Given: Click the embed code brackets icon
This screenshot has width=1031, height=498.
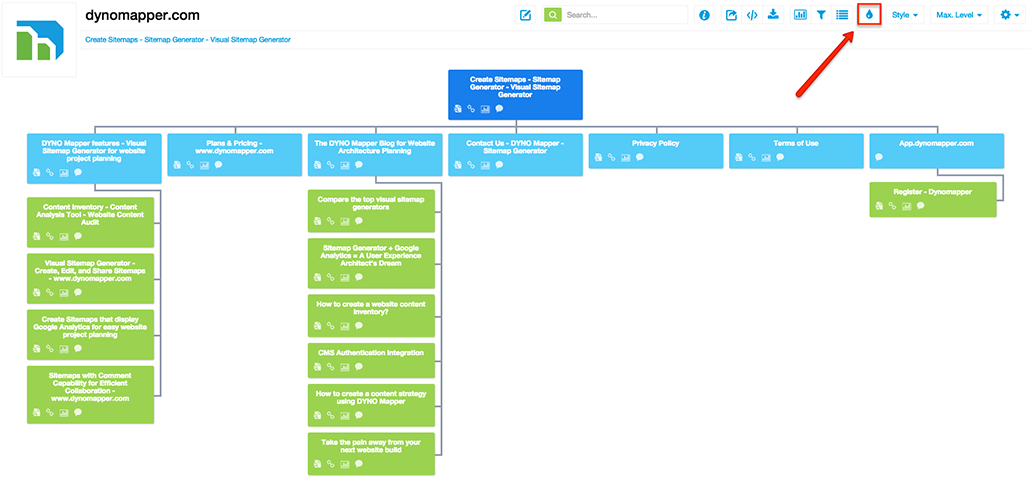Looking at the screenshot, I should [752, 14].
